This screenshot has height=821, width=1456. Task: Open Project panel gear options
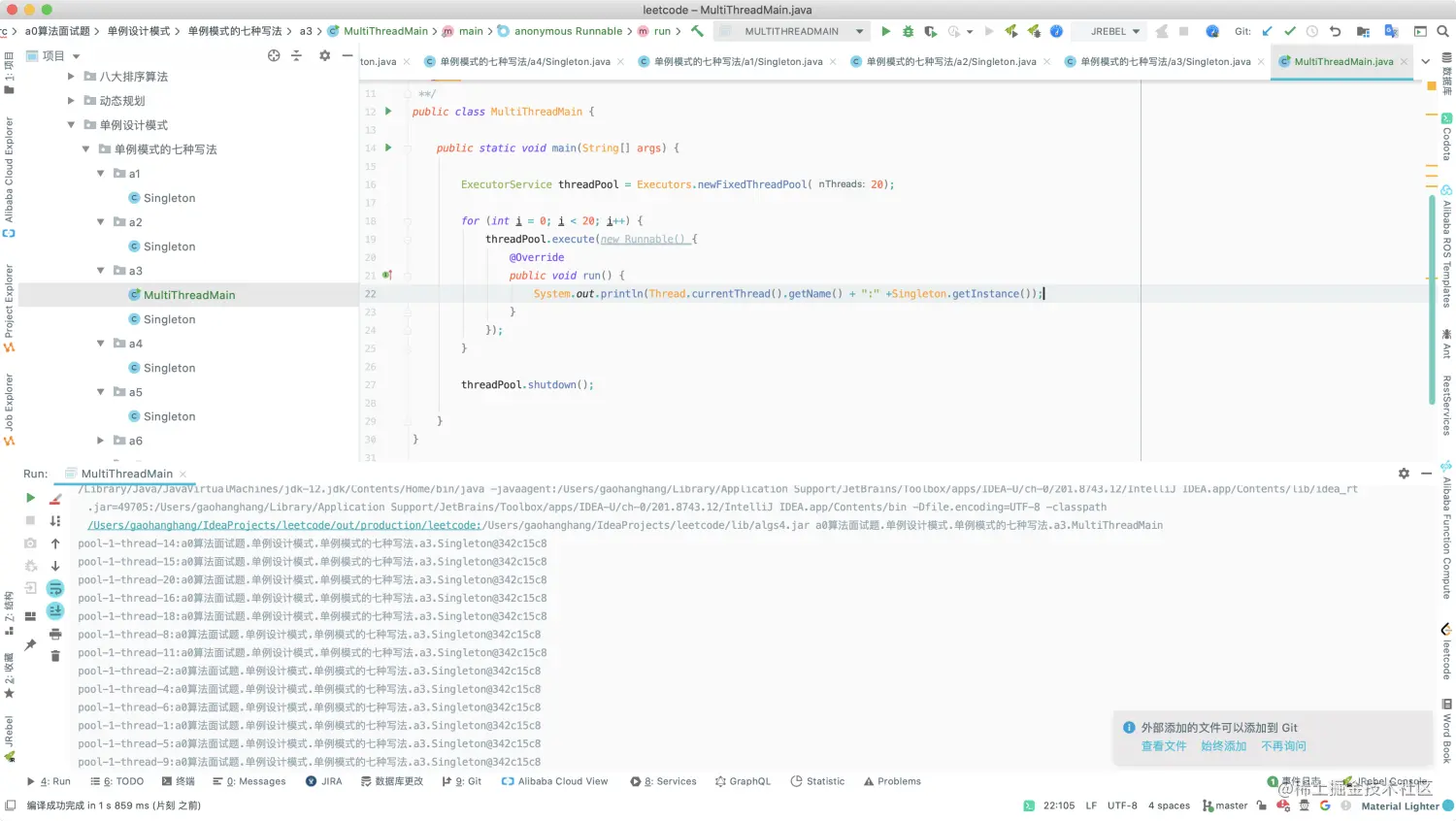click(324, 55)
